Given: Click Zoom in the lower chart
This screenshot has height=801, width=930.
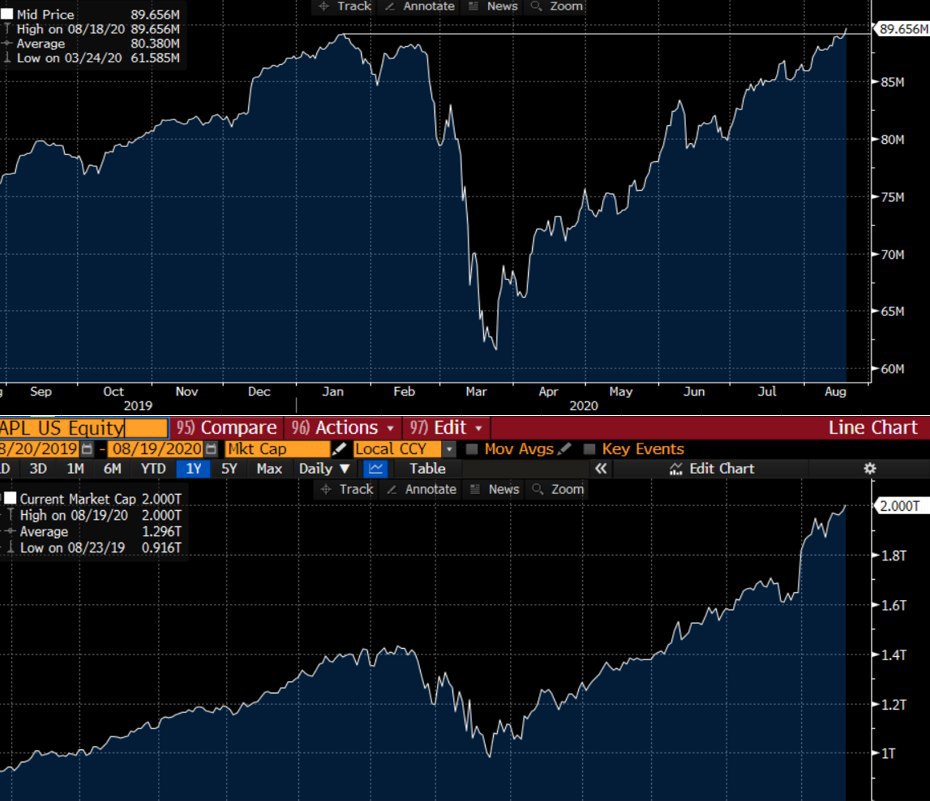Looking at the screenshot, I should tap(558, 489).
